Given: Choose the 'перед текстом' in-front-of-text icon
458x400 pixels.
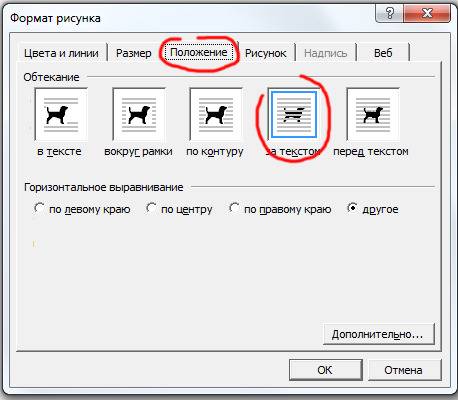Looking at the screenshot, I should [x=373, y=114].
